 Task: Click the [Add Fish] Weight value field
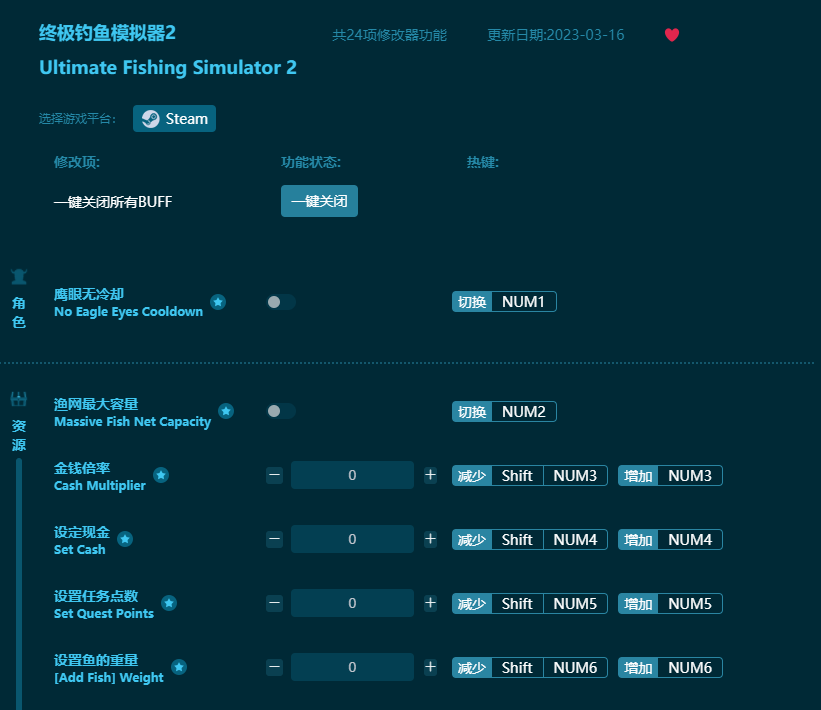pos(352,667)
